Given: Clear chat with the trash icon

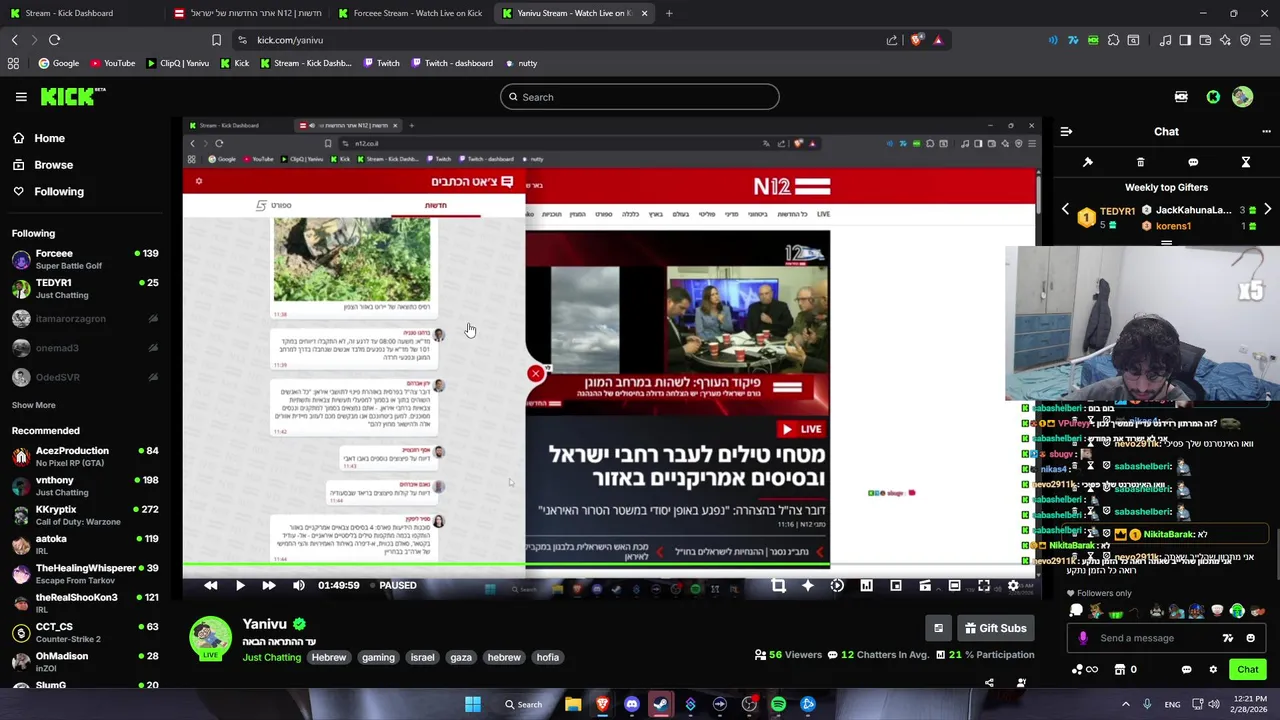Looking at the screenshot, I should click(1140, 162).
